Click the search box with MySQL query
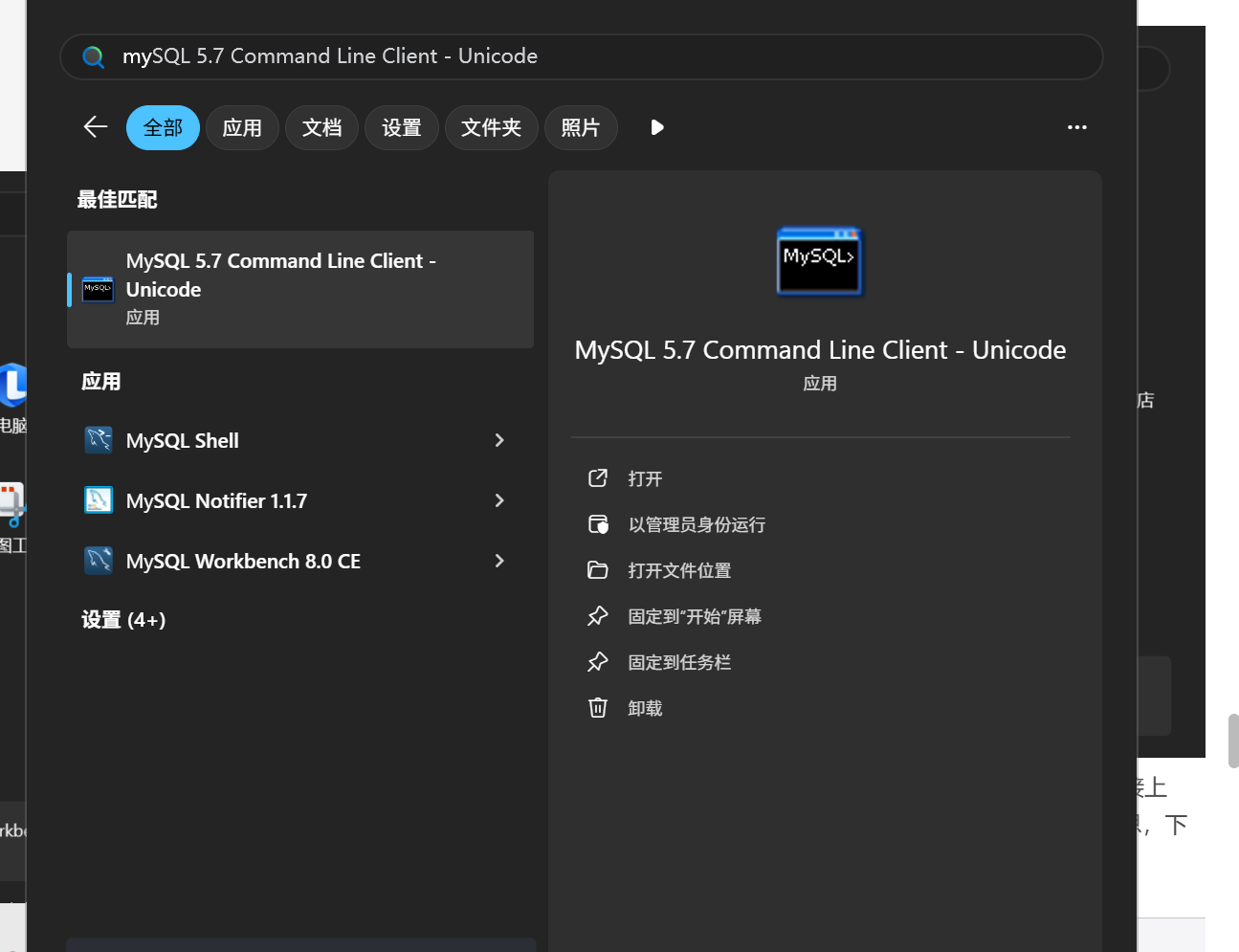 pyautogui.click(x=581, y=56)
